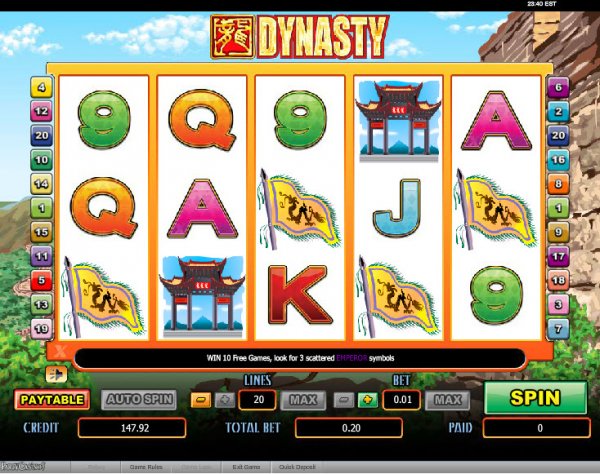Viewport: 600px width, 474px height.
Task: Open the PAYTABLE
Action: click(52, 400)
